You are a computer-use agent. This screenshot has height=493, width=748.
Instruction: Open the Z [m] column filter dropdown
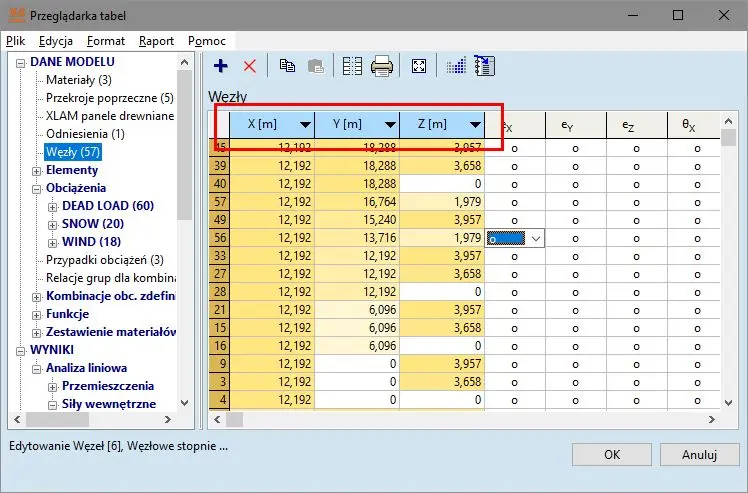click(474, 125)
